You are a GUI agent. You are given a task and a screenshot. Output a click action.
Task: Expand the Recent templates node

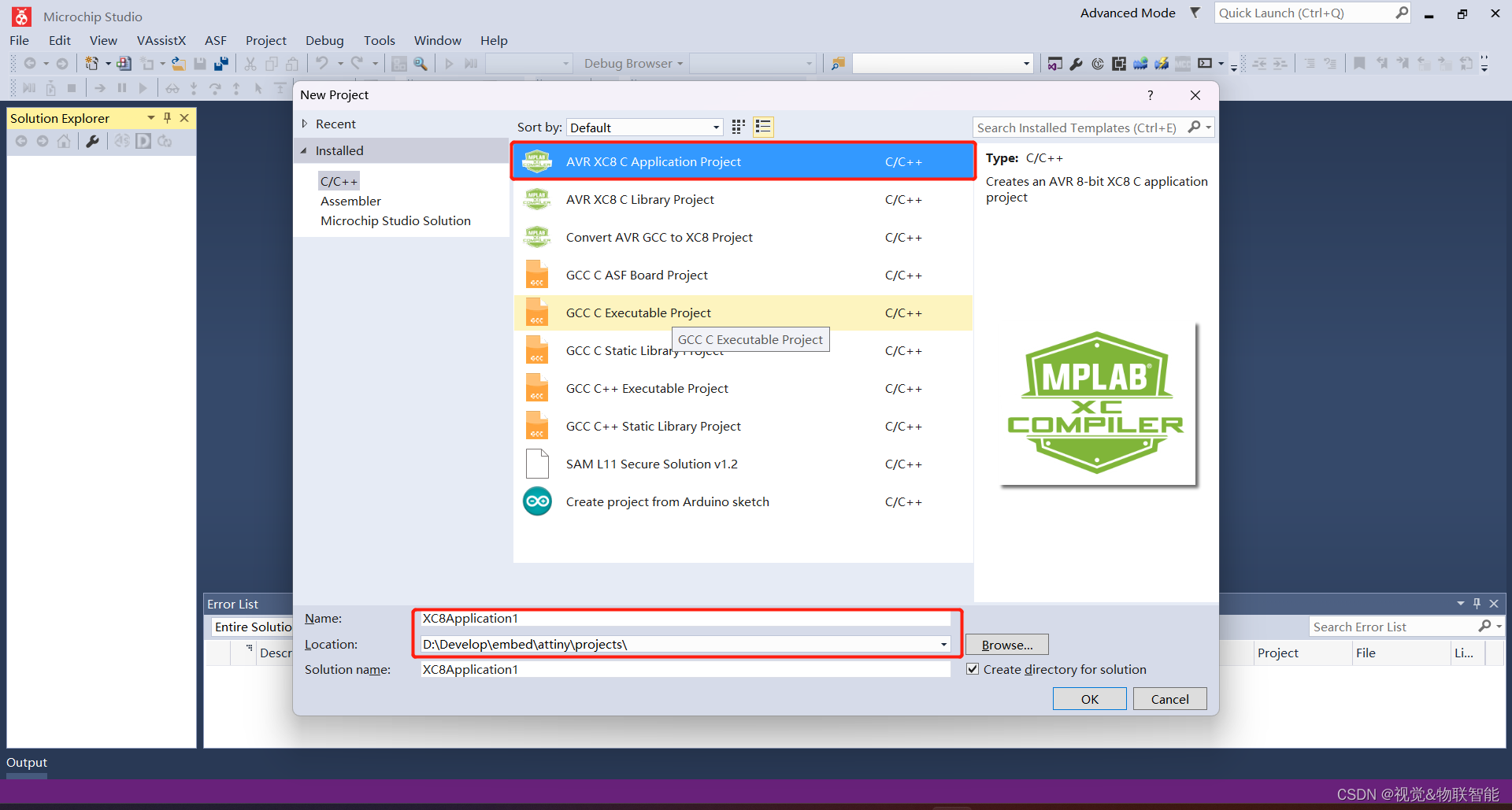pyautogui.click(x=305, y=124)
